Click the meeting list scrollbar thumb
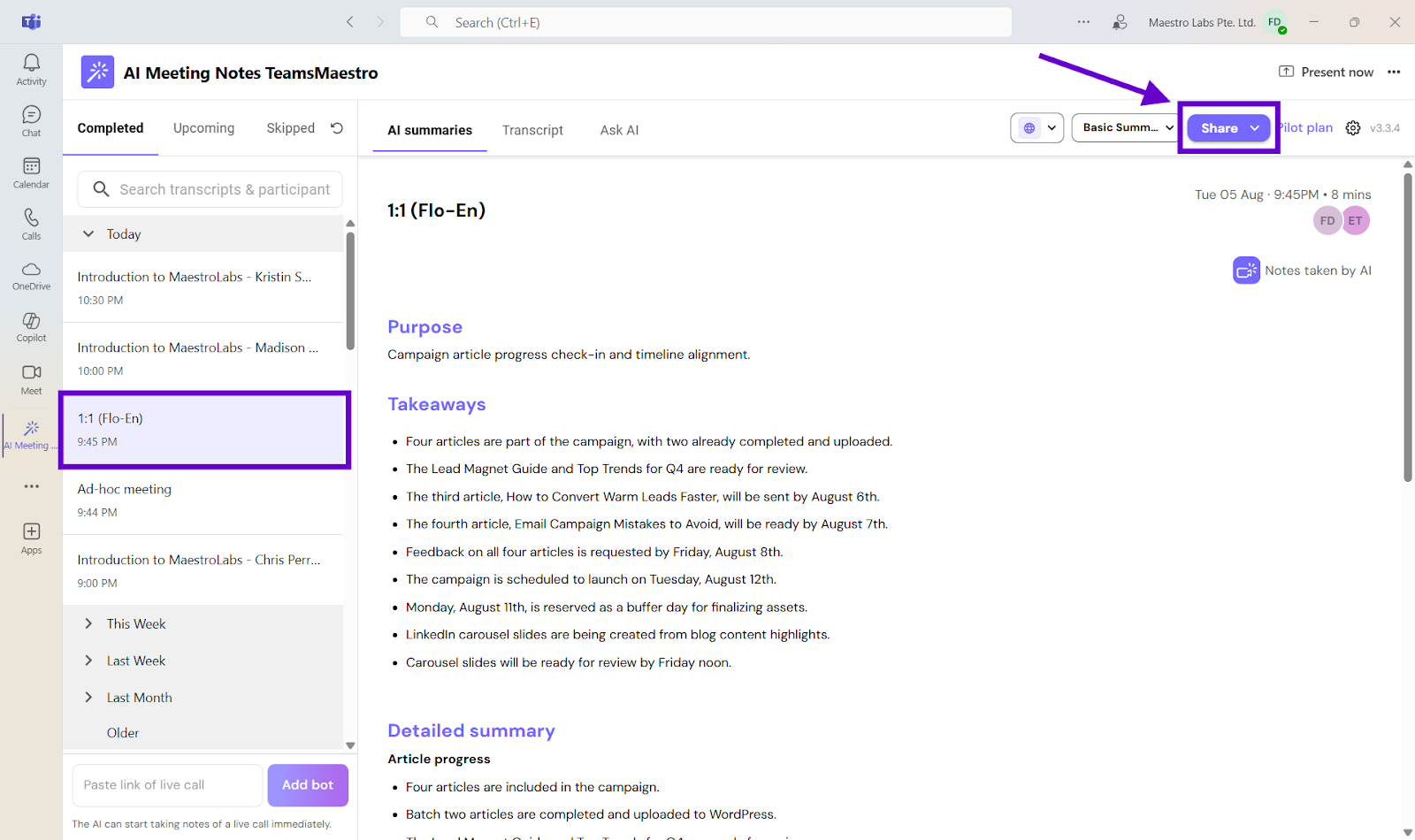This screenshot has height=840, width=1415. coord(350,292)
